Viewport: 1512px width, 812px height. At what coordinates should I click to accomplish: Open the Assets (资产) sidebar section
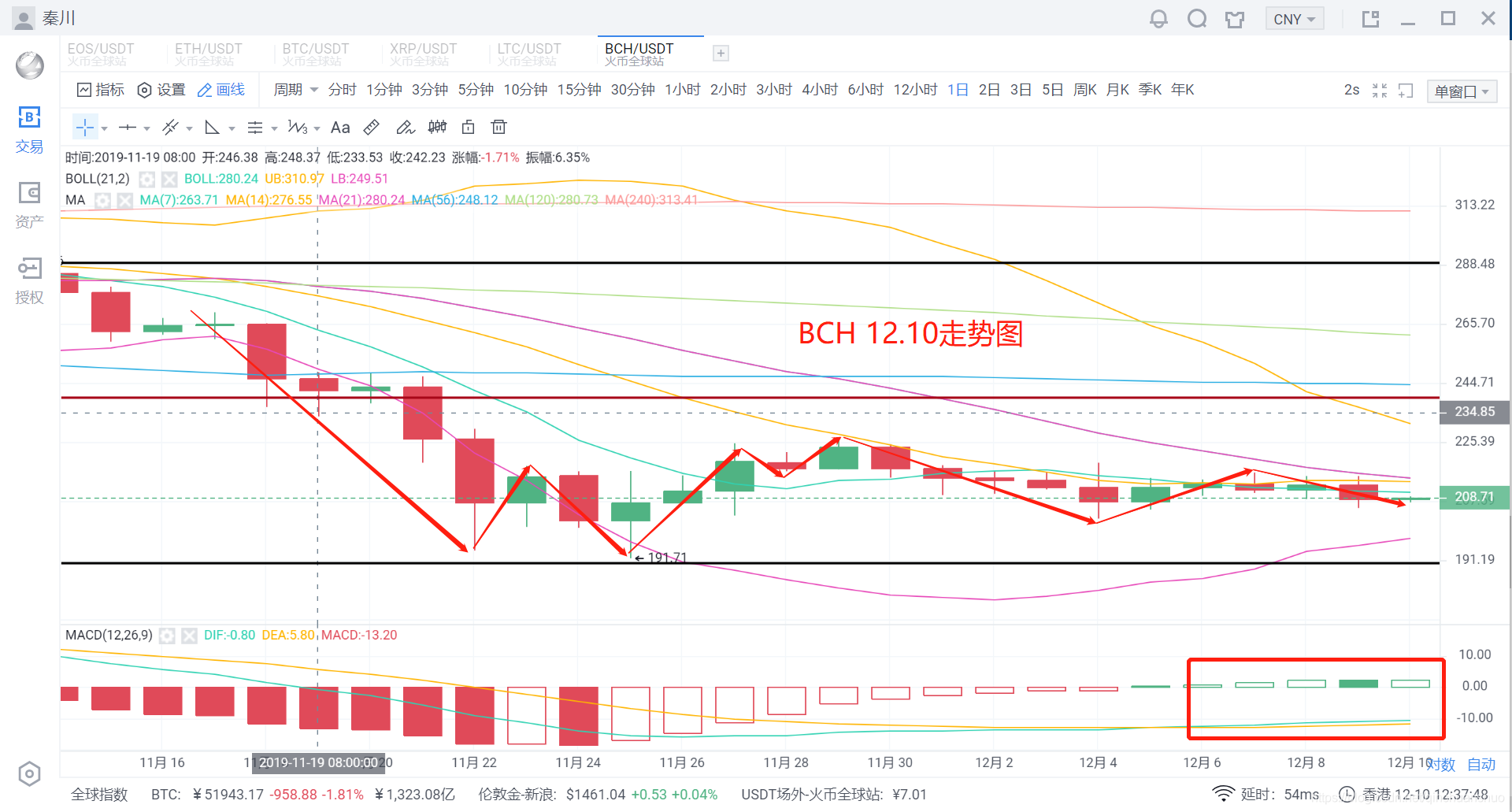tap(29, 206)
